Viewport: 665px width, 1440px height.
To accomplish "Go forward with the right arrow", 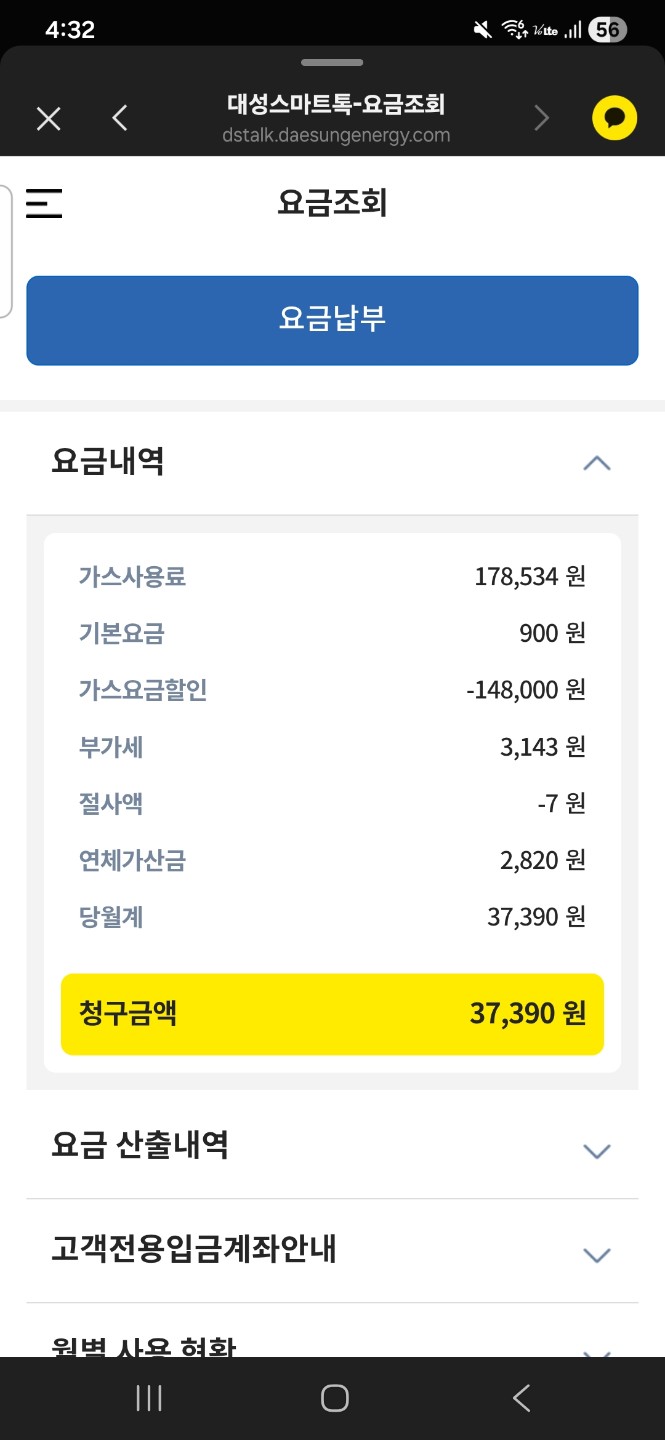I will point(541,119).
